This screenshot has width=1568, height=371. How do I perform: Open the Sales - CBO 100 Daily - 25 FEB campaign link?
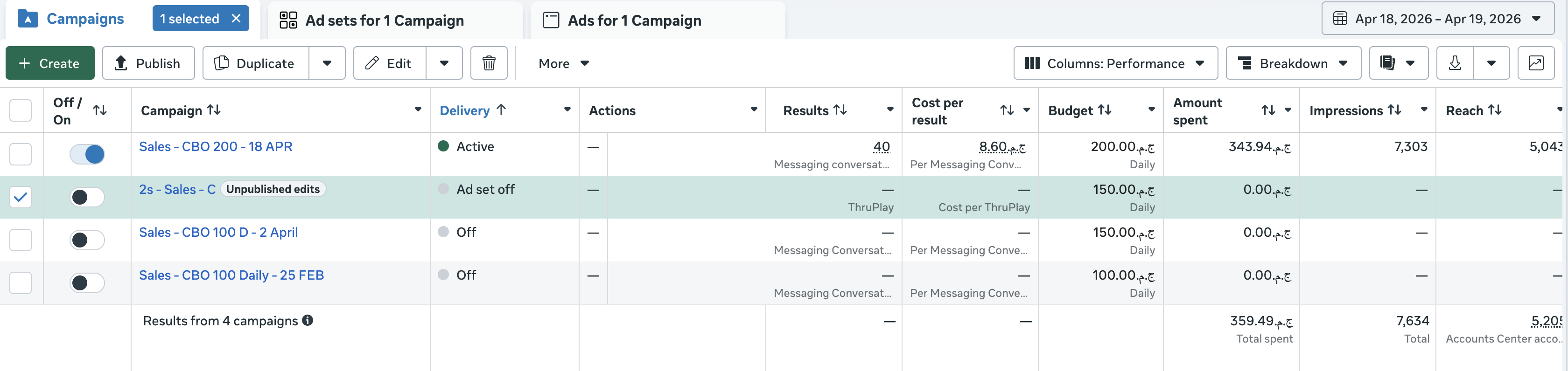pyautogui.click(x=231, y=275)
